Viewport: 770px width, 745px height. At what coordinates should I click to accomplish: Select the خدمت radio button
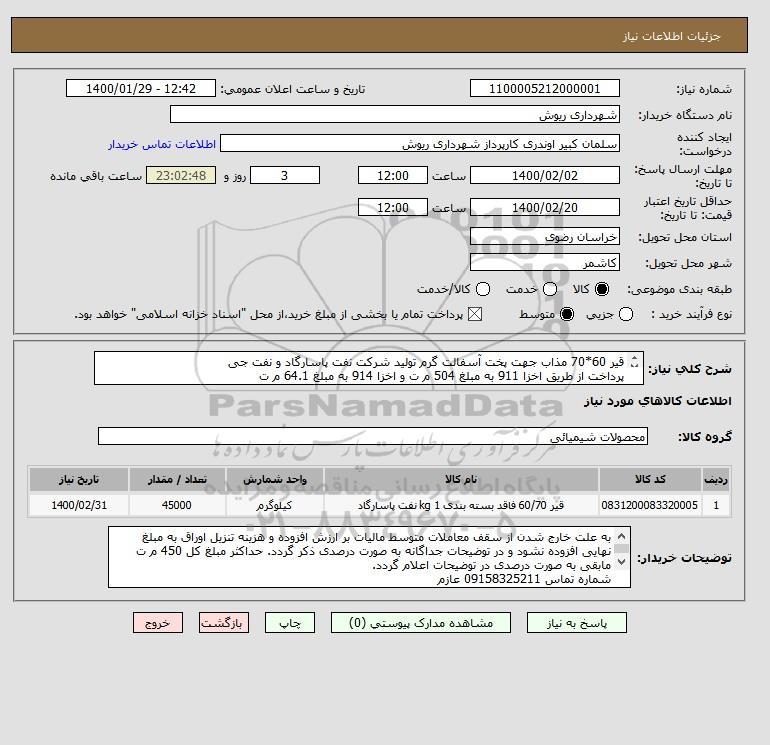tap(550, 289)
